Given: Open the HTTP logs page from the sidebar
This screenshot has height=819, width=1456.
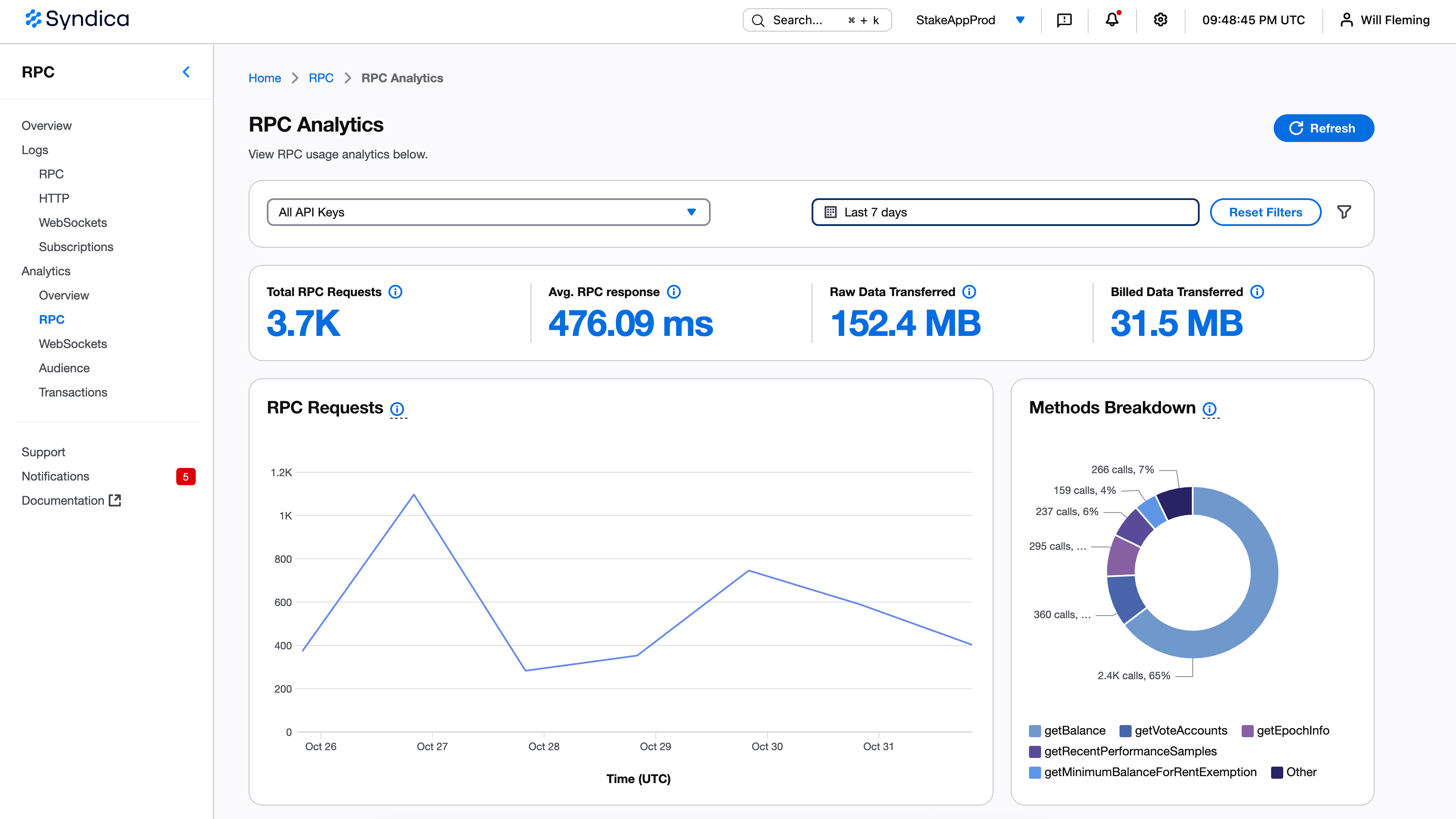Looking at the screenshot, I should pyautogui.click(x=54, y=198).
